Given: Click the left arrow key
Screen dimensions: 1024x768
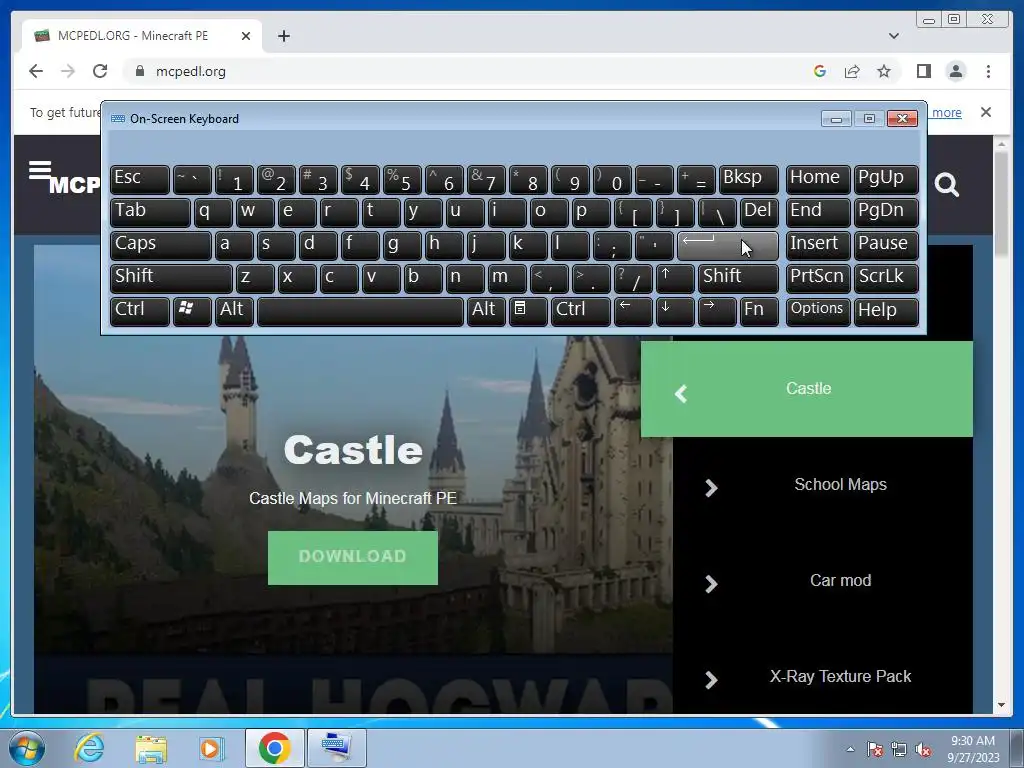Looking at the screenshot, I should (x=633, y=311).
